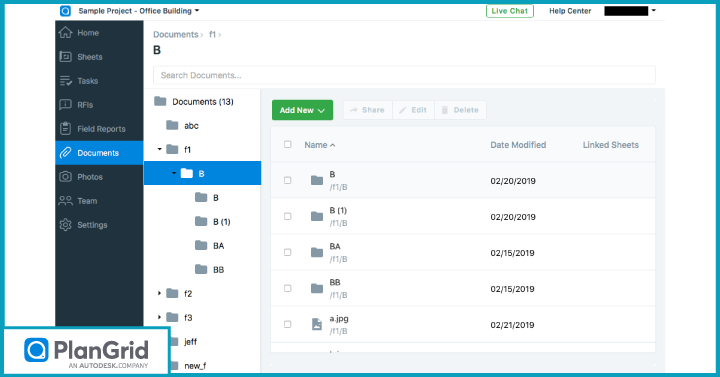The image size is (720, 377).
Task: Check the box for BA row
Action: point(287,252)
